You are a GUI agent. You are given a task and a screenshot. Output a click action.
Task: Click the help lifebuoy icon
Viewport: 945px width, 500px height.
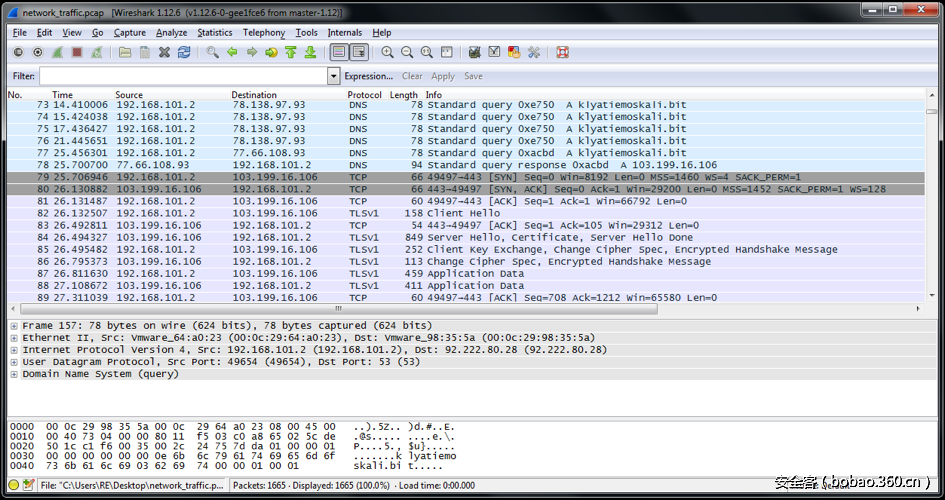pos(562,52)
